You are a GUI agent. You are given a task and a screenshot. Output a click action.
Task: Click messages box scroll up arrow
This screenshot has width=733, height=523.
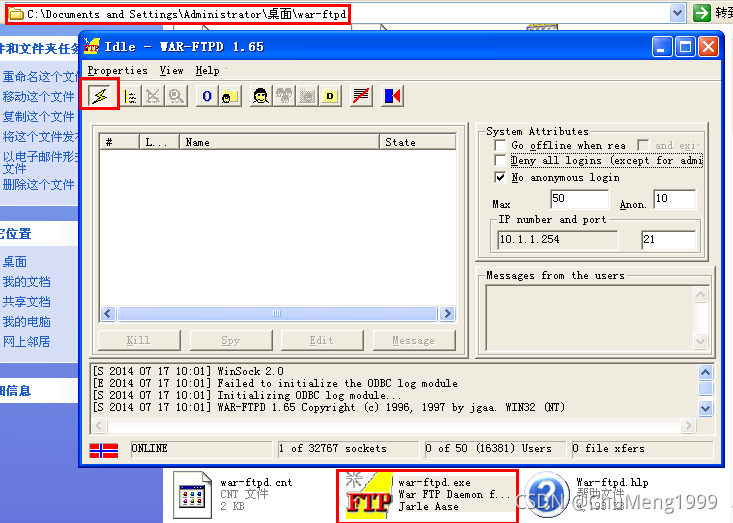click(x=700, y=294)
